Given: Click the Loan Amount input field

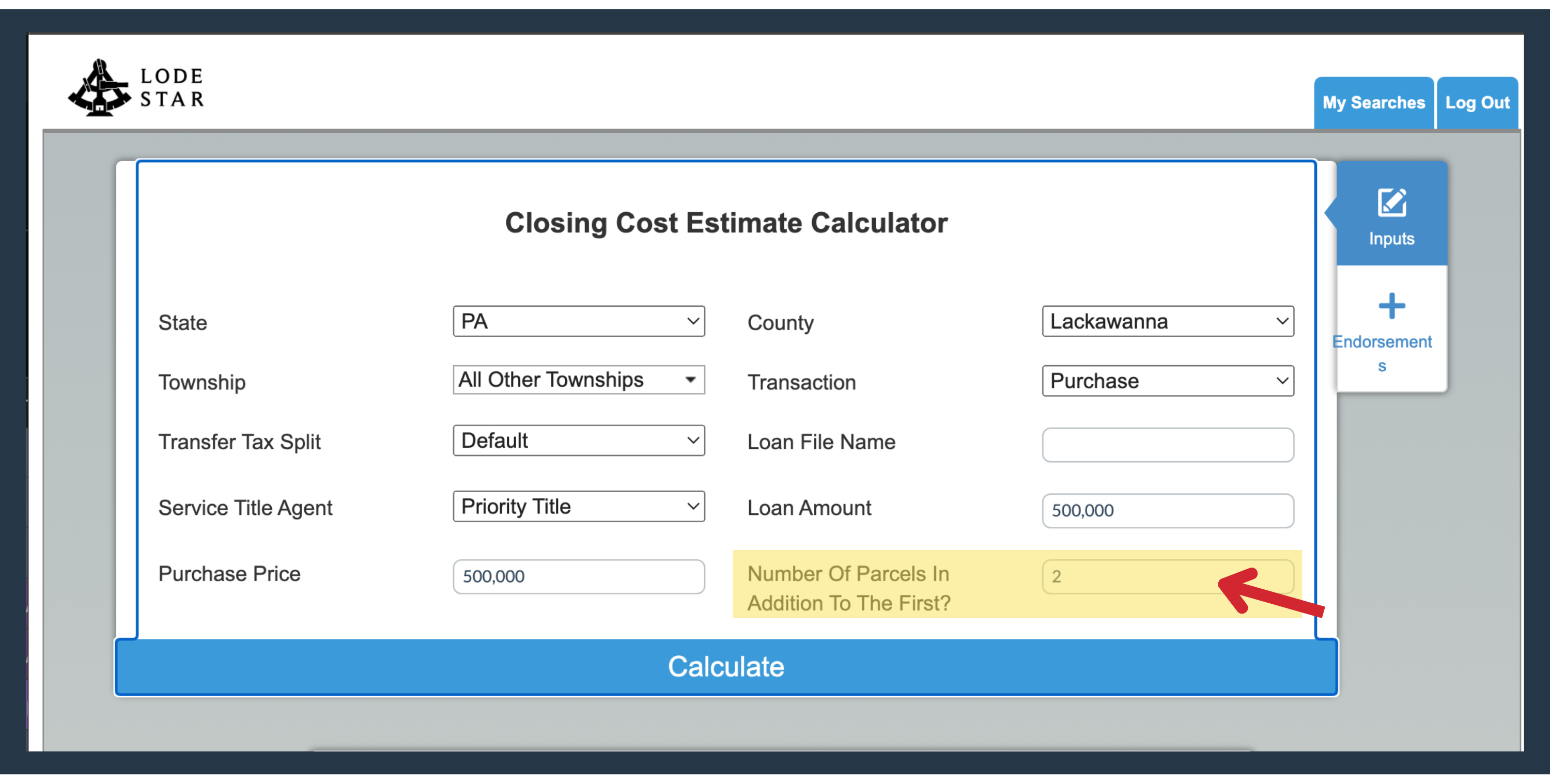Looking at the screenshot, I should [1167, 510].
